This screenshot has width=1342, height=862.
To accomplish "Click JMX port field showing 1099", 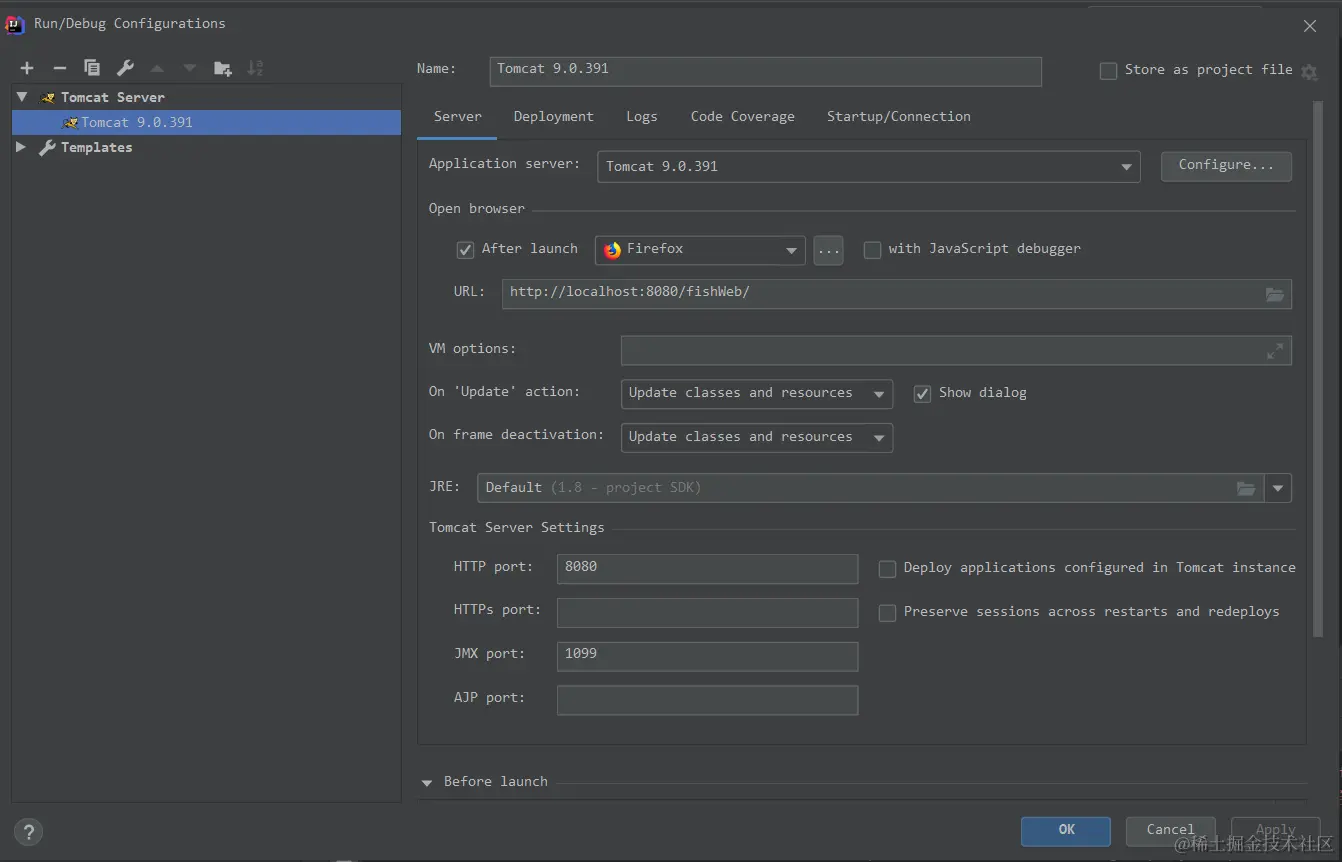I will (x=707, y=655).
